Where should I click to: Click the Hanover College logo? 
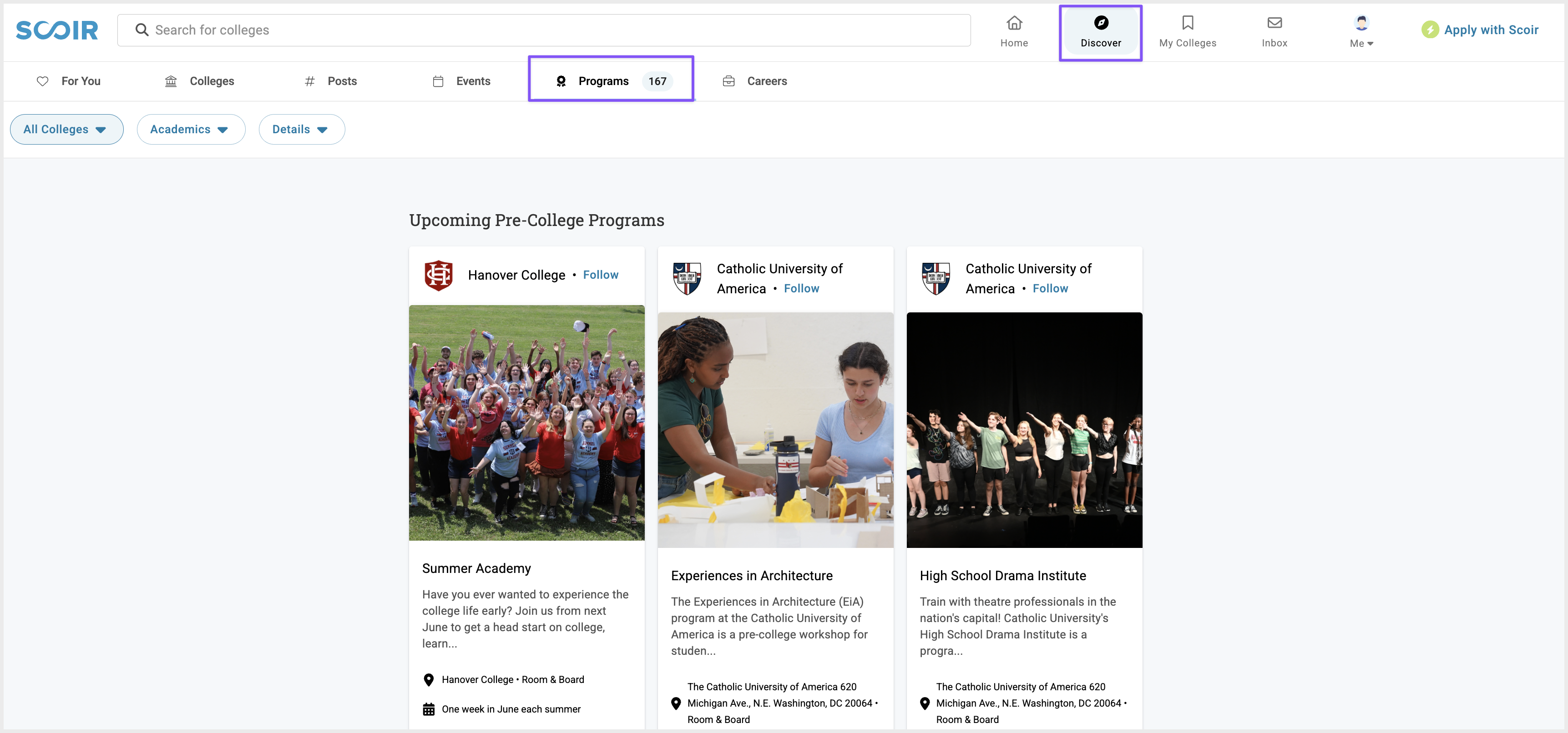[438, 275]
